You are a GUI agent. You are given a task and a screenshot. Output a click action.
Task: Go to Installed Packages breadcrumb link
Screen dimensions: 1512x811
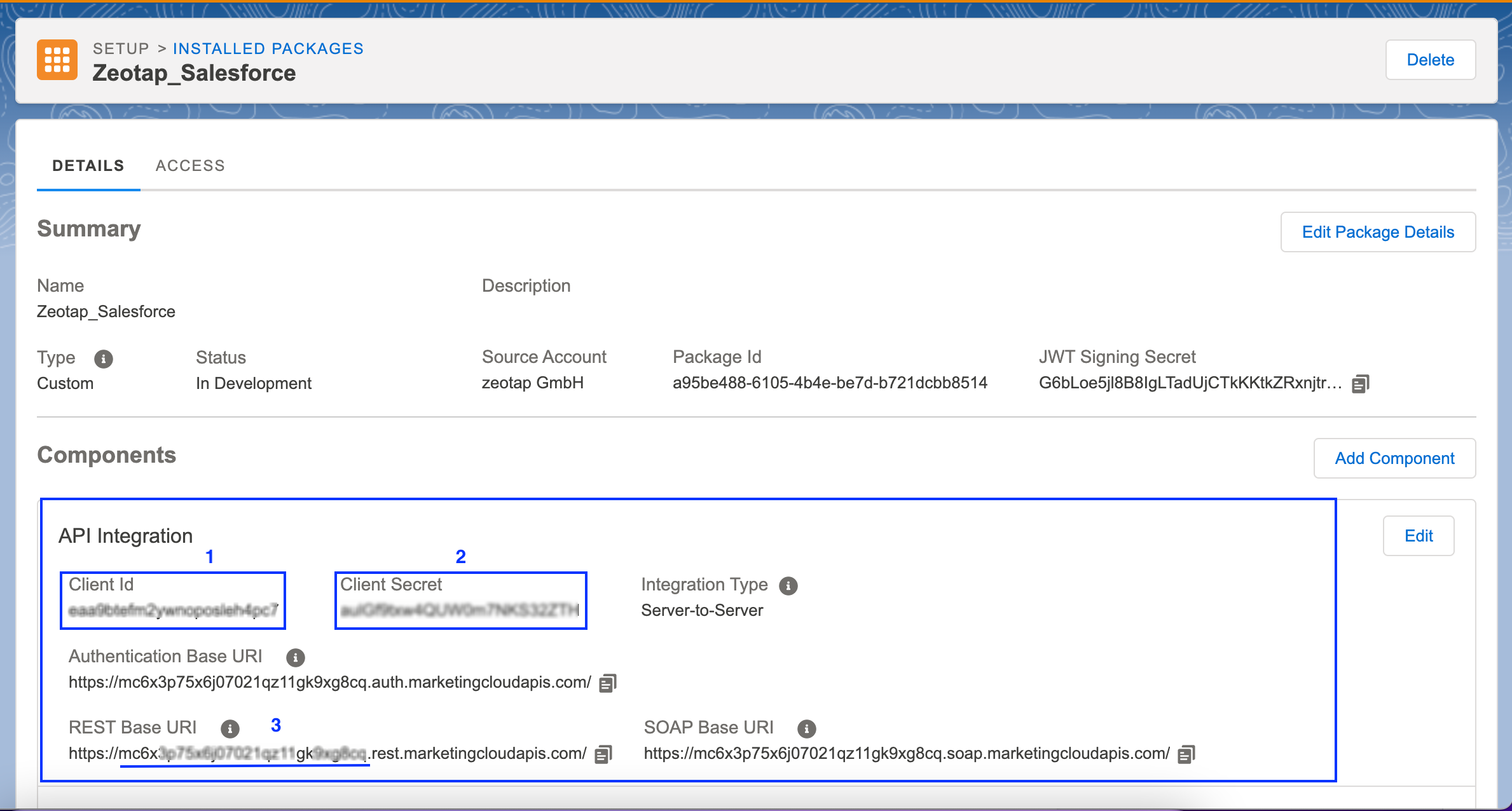tap(268, 49)
